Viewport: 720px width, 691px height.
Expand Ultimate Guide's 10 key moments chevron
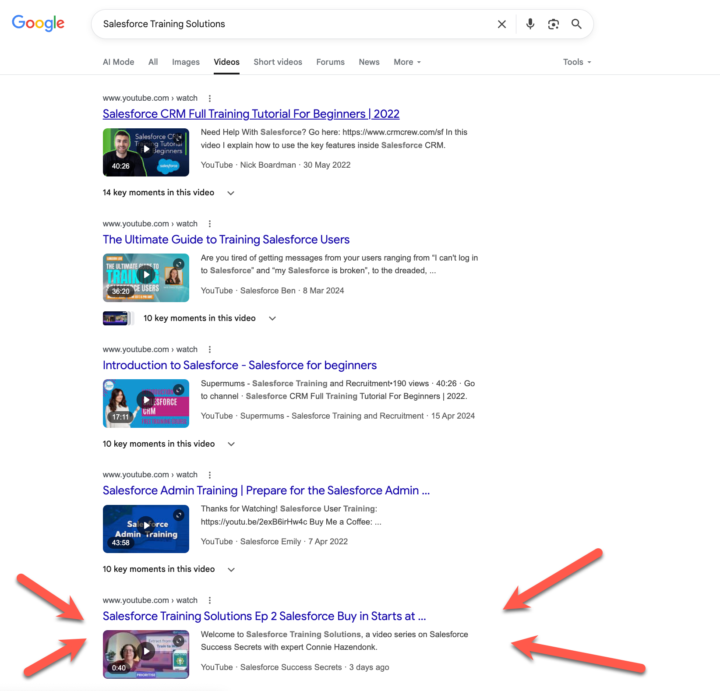(x=272, y=318)
